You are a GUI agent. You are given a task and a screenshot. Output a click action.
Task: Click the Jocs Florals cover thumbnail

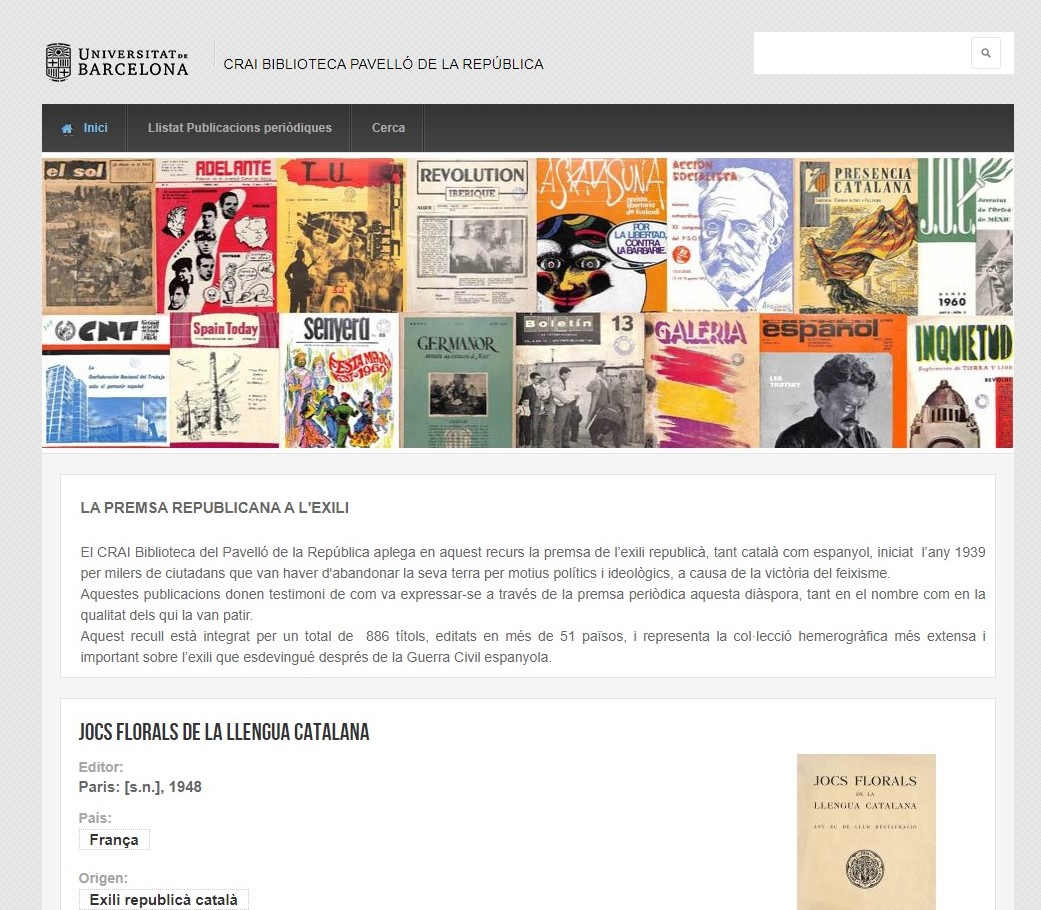[866, 832]
